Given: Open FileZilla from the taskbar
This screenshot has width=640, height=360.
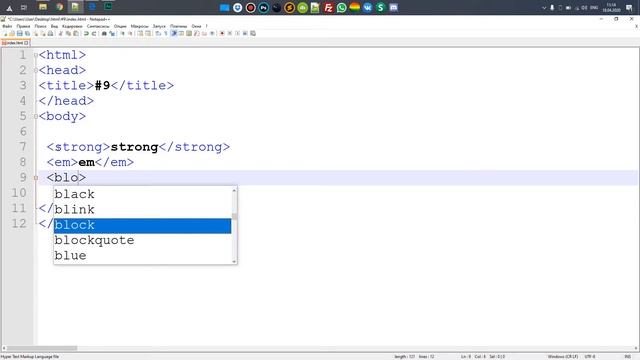Looking at the screenshot, I should (329, 7).
